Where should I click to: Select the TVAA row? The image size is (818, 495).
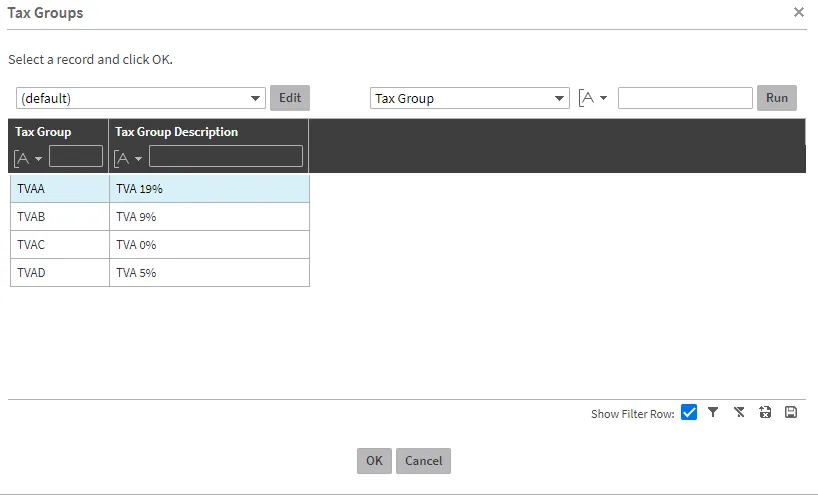click(160, 189)
